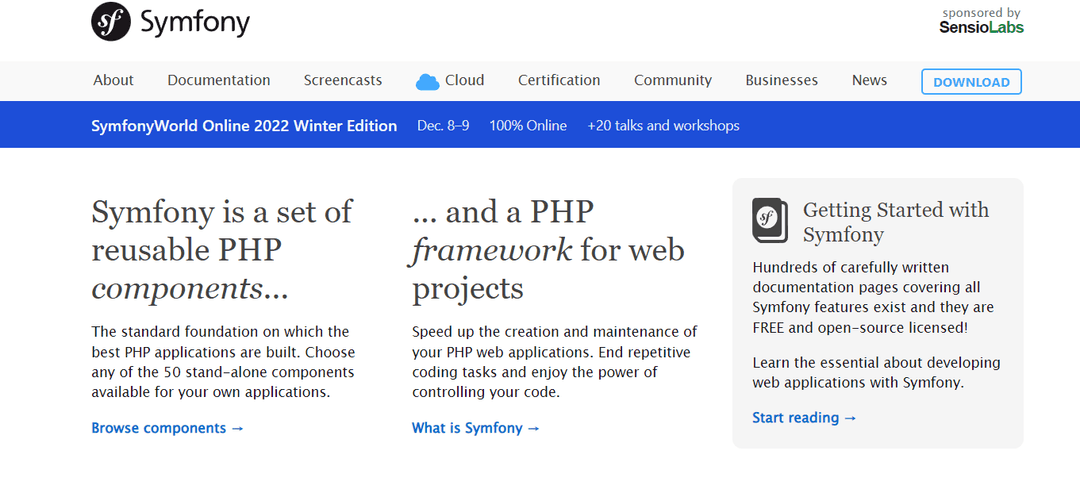Click the blue cloud icon in navigation
The height and width of the screenshot is (479, 1080).
point(428,81)
